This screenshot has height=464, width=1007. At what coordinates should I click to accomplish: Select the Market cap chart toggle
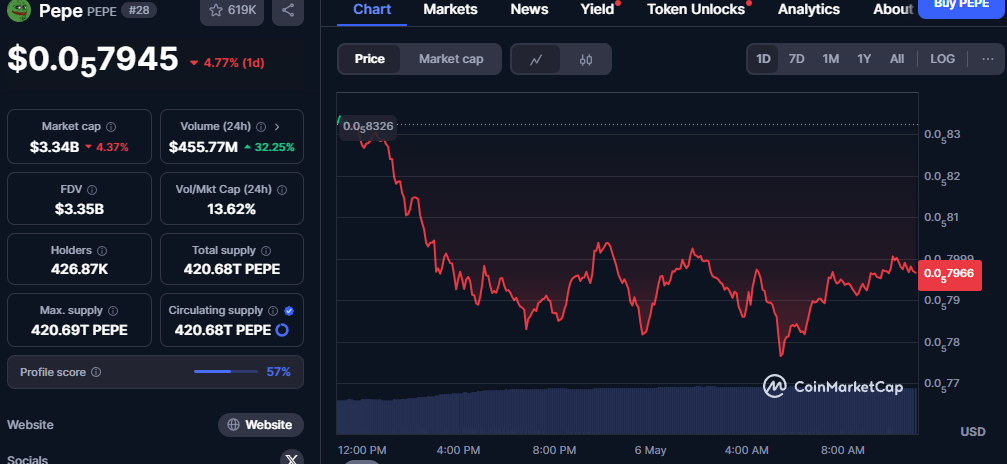click(x=451, y=59)
